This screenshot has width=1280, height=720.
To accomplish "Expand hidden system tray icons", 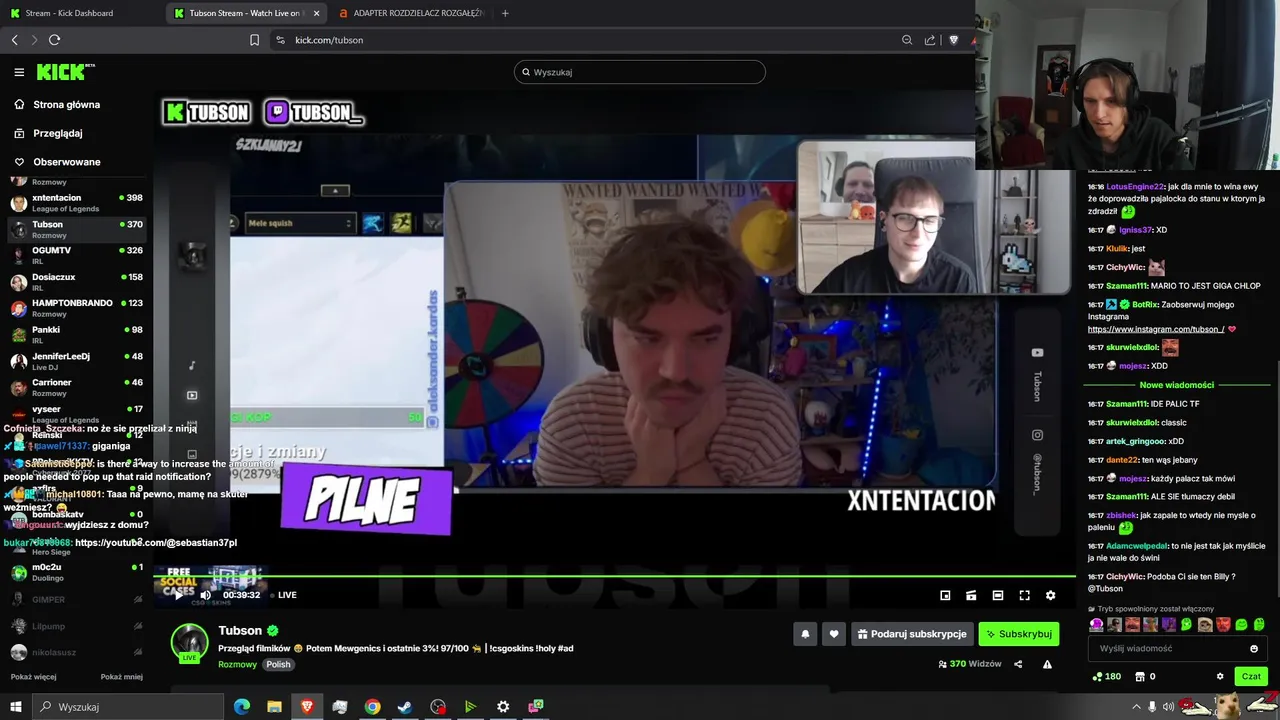I will pyautogui.click(x=1136, y=707).
